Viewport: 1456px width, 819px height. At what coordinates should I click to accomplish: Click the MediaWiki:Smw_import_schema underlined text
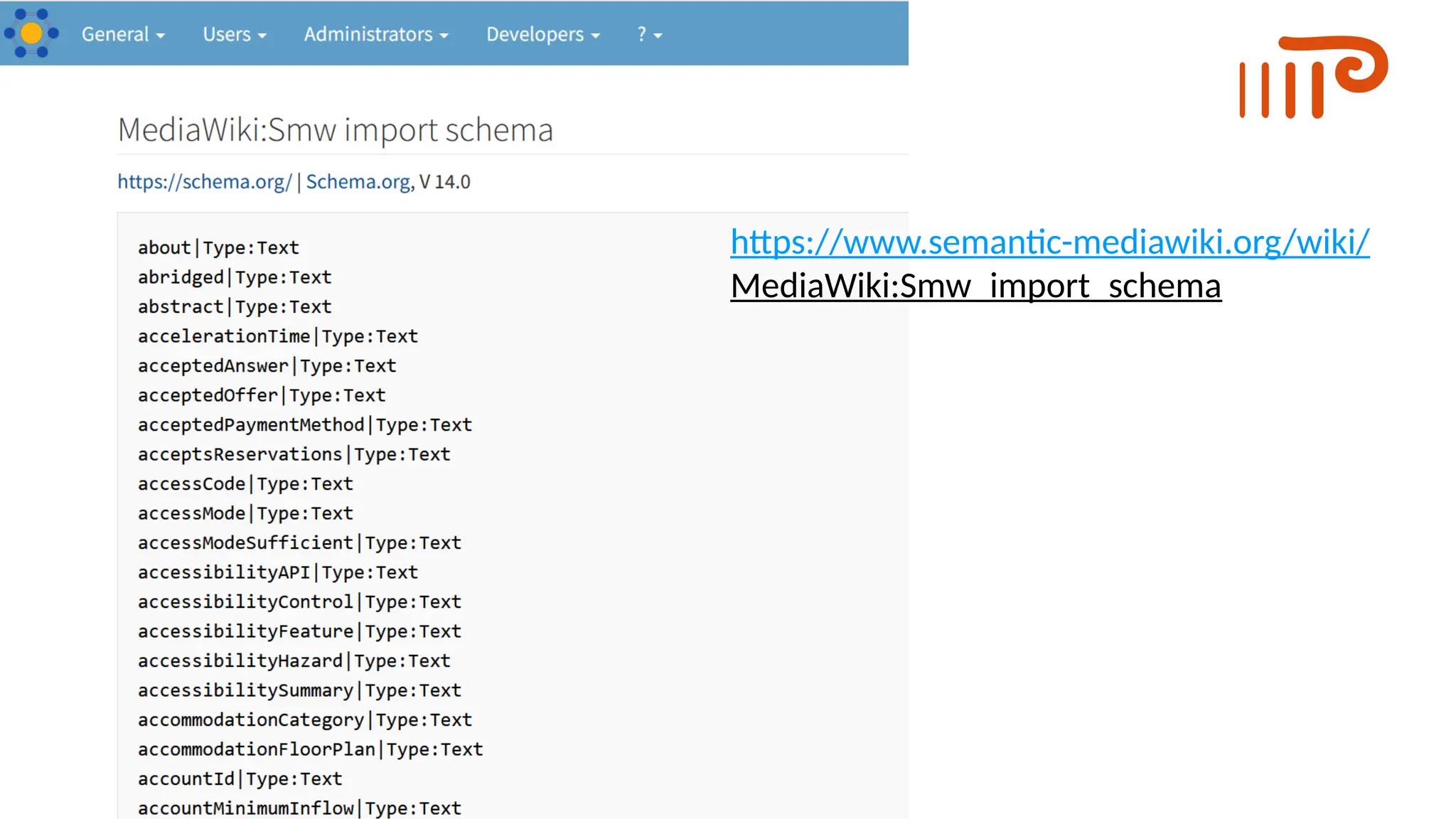click(x=975, y=286)
